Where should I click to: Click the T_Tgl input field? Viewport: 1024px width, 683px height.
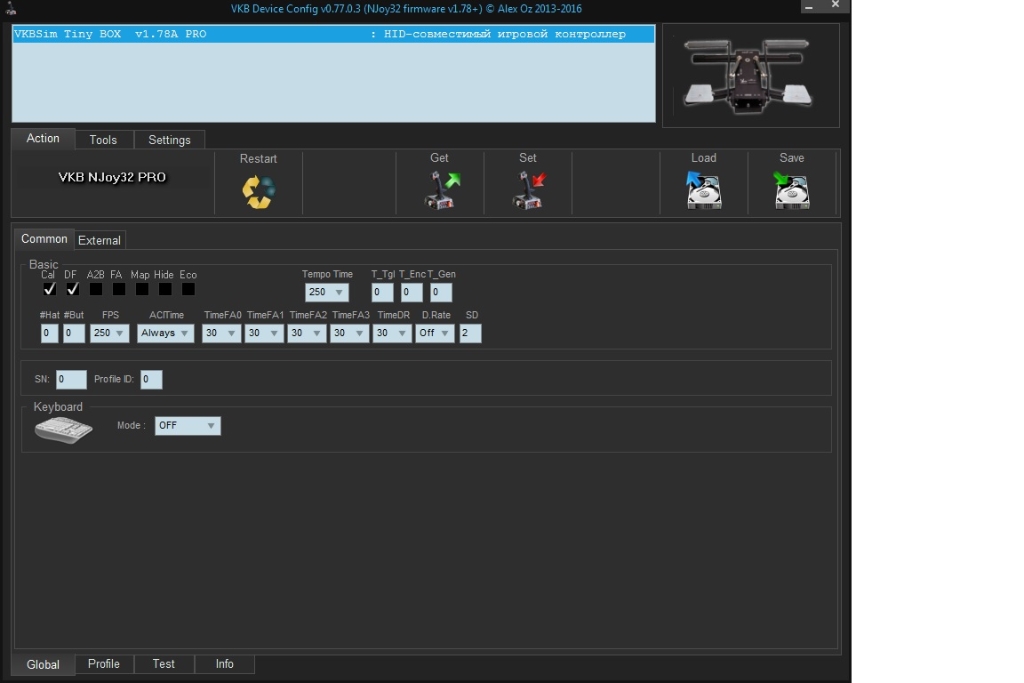tap(382, 292)
